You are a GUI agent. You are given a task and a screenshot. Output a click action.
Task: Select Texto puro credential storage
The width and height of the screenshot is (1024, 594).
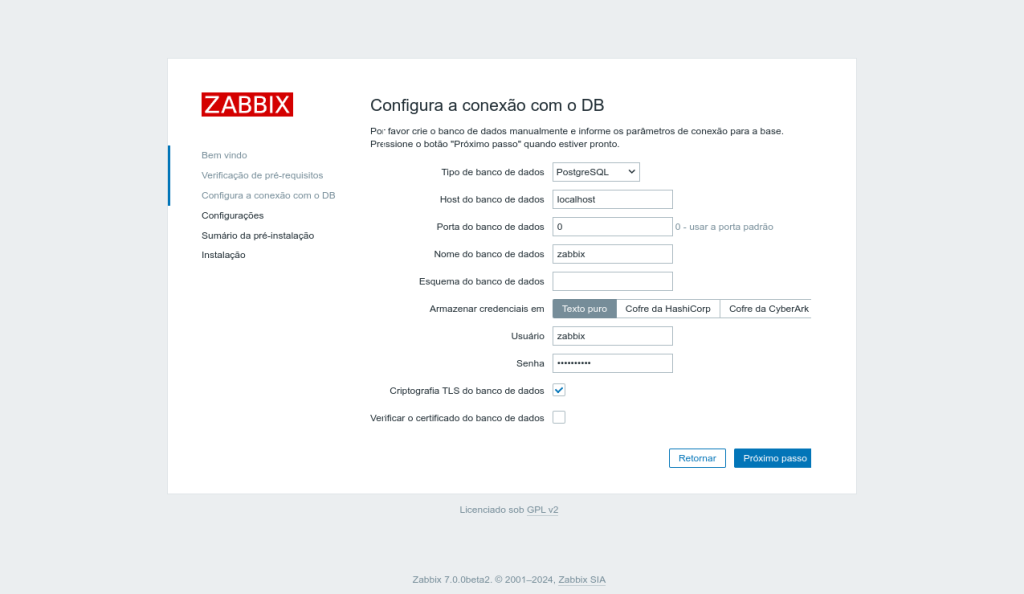click(x=584, y=308)
